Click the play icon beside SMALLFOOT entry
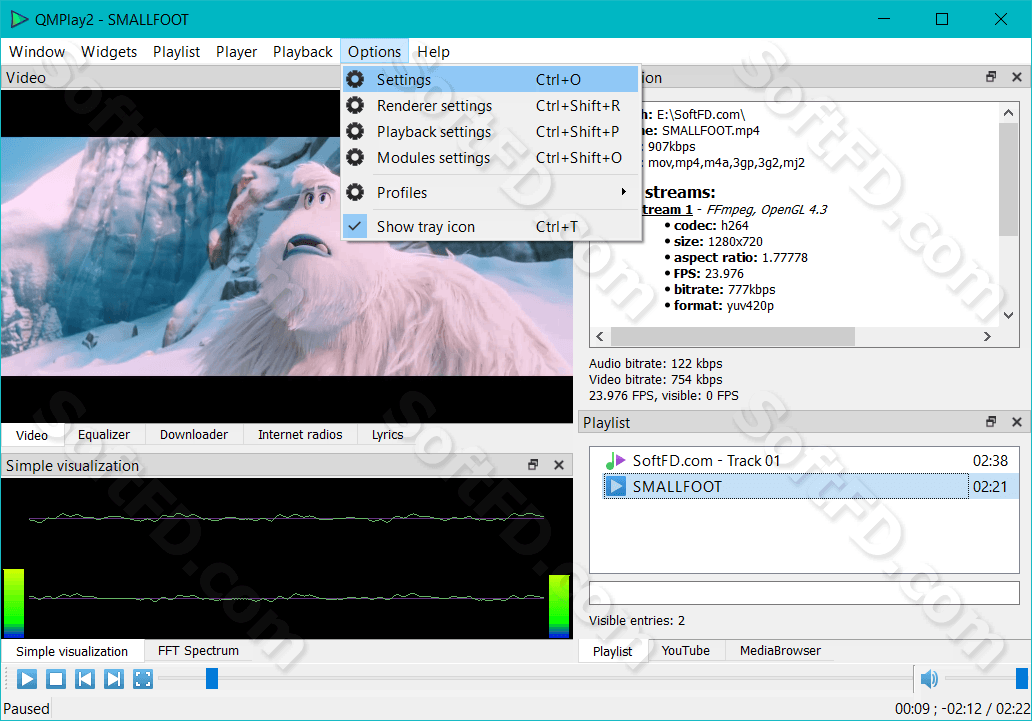1032x721 pixels. pyautogui.click(x=616, y=487)
